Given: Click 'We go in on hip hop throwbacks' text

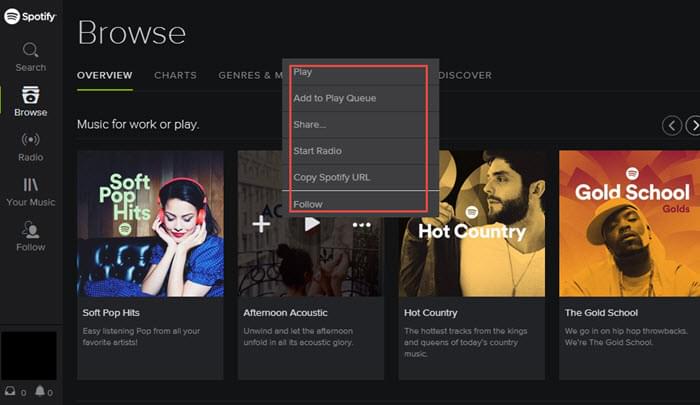Looking at the screenshot, I should point(626,337).
